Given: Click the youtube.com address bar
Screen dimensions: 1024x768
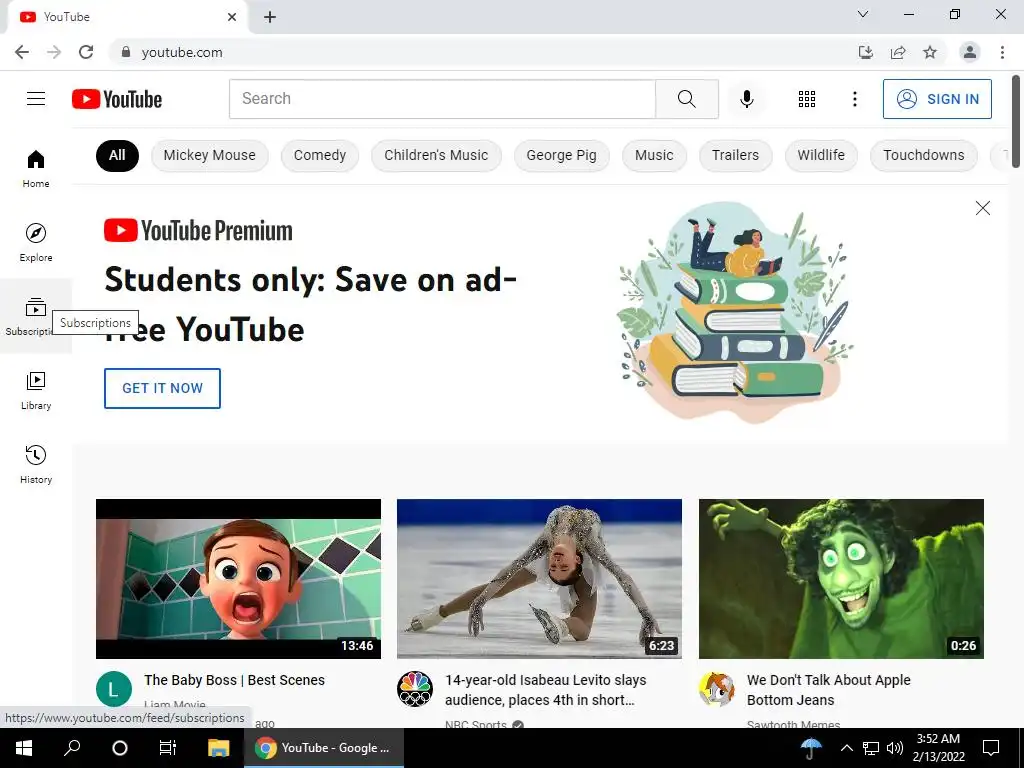Looking at the screenshot, I should click(x=483, y=52).
